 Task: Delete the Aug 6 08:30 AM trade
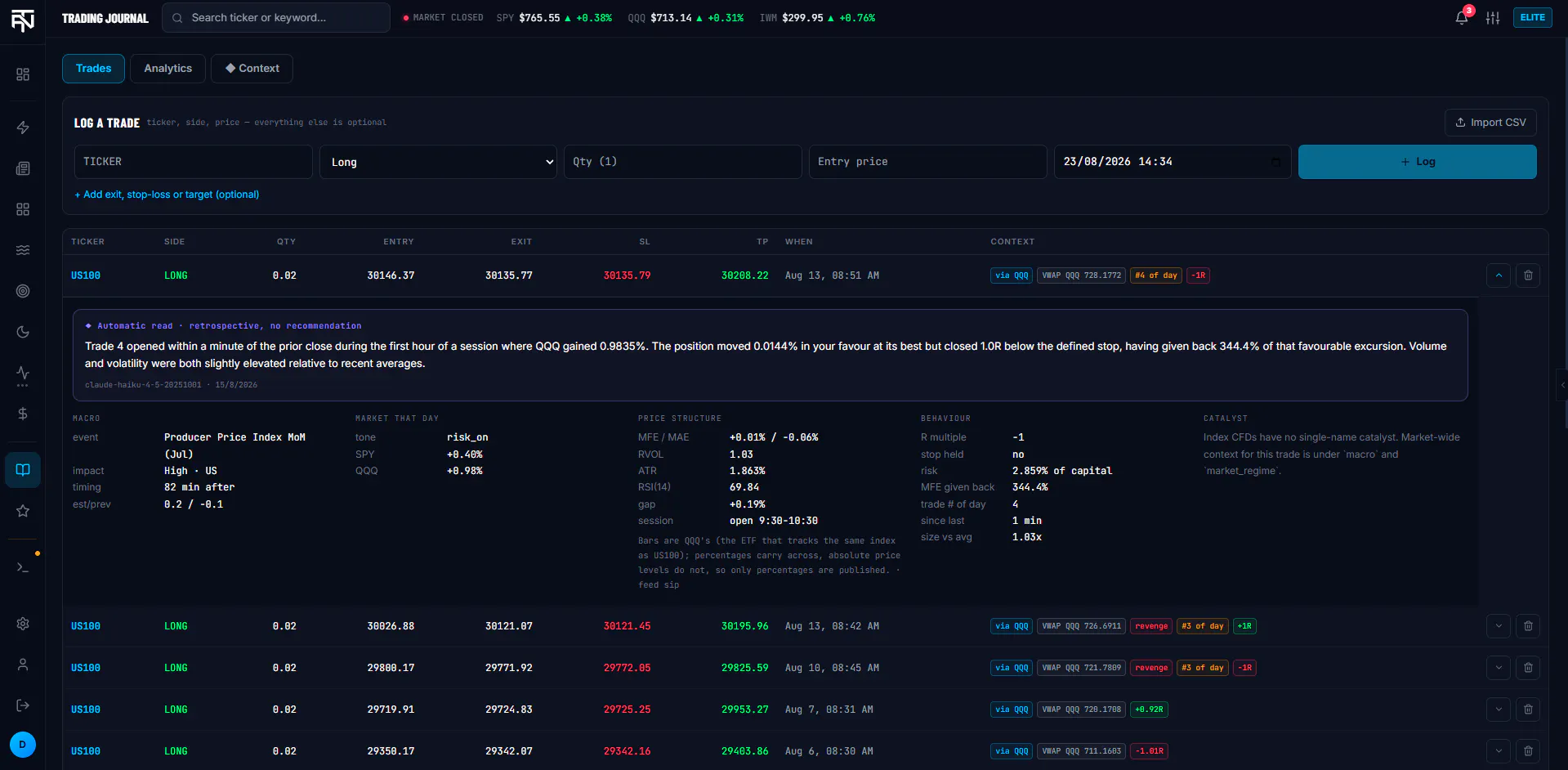1528,751
